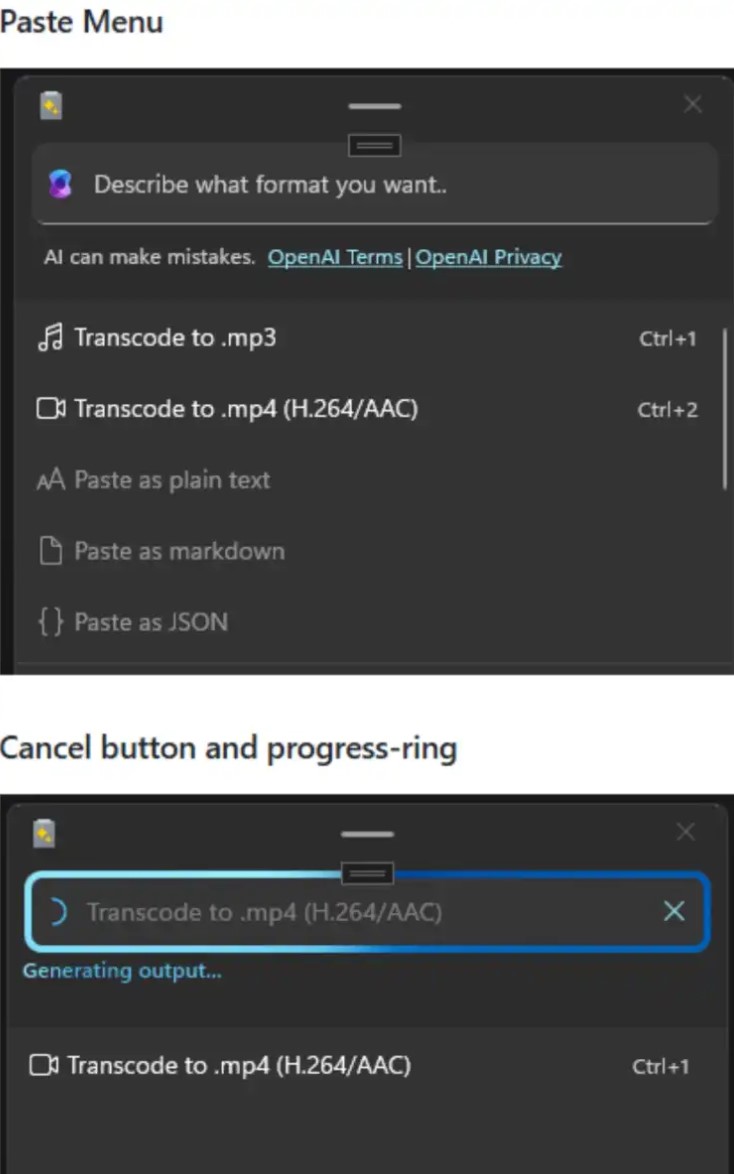Select Transcode to .mp4 with Ctrl+1 shortcut
This screenshot has width=734, height=1174.
239,1066
